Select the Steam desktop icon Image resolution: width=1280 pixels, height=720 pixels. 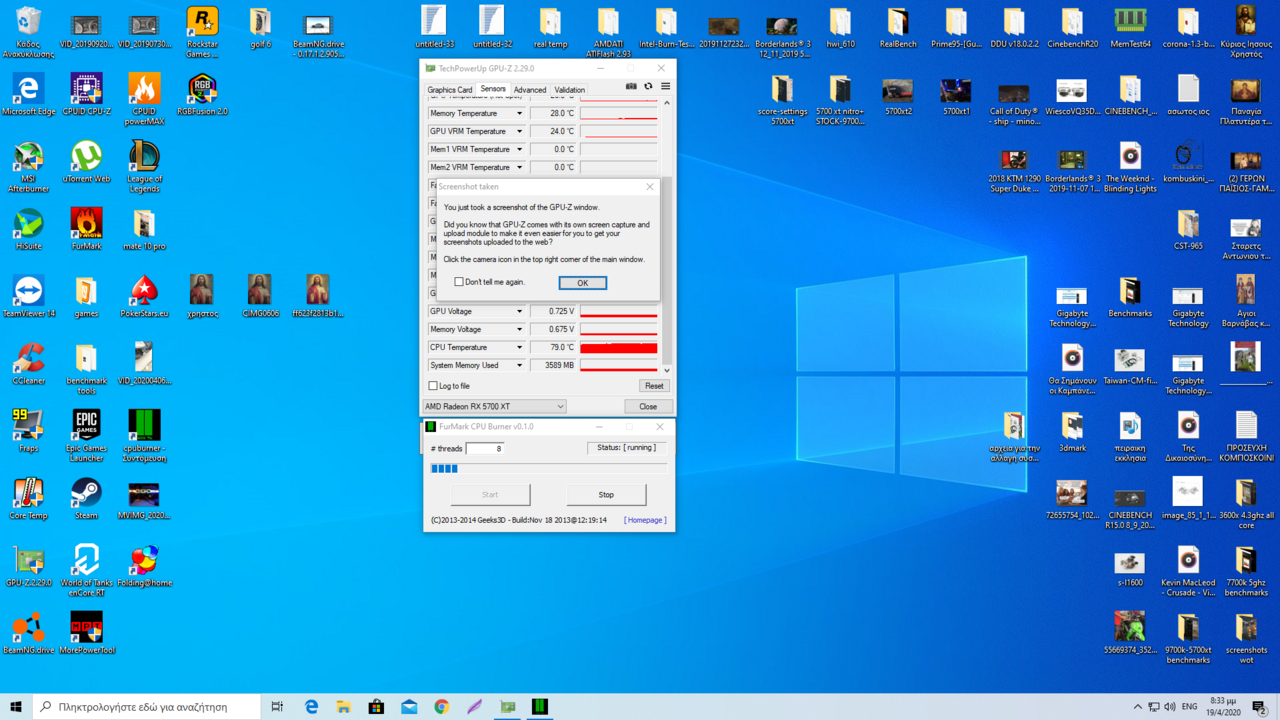point(86,498)
